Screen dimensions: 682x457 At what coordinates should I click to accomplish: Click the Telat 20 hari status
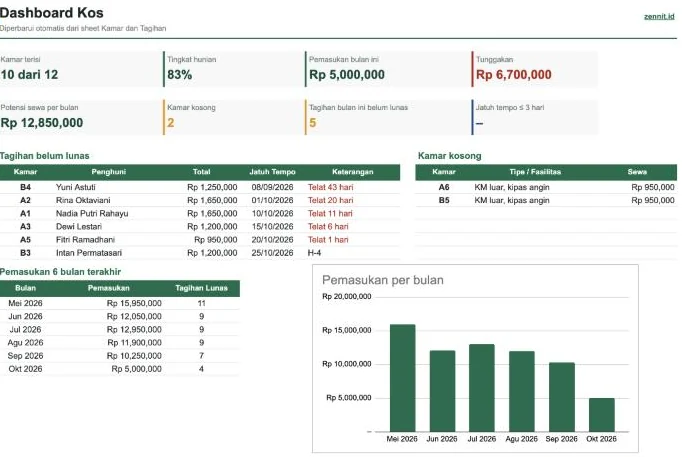[331, 200]
